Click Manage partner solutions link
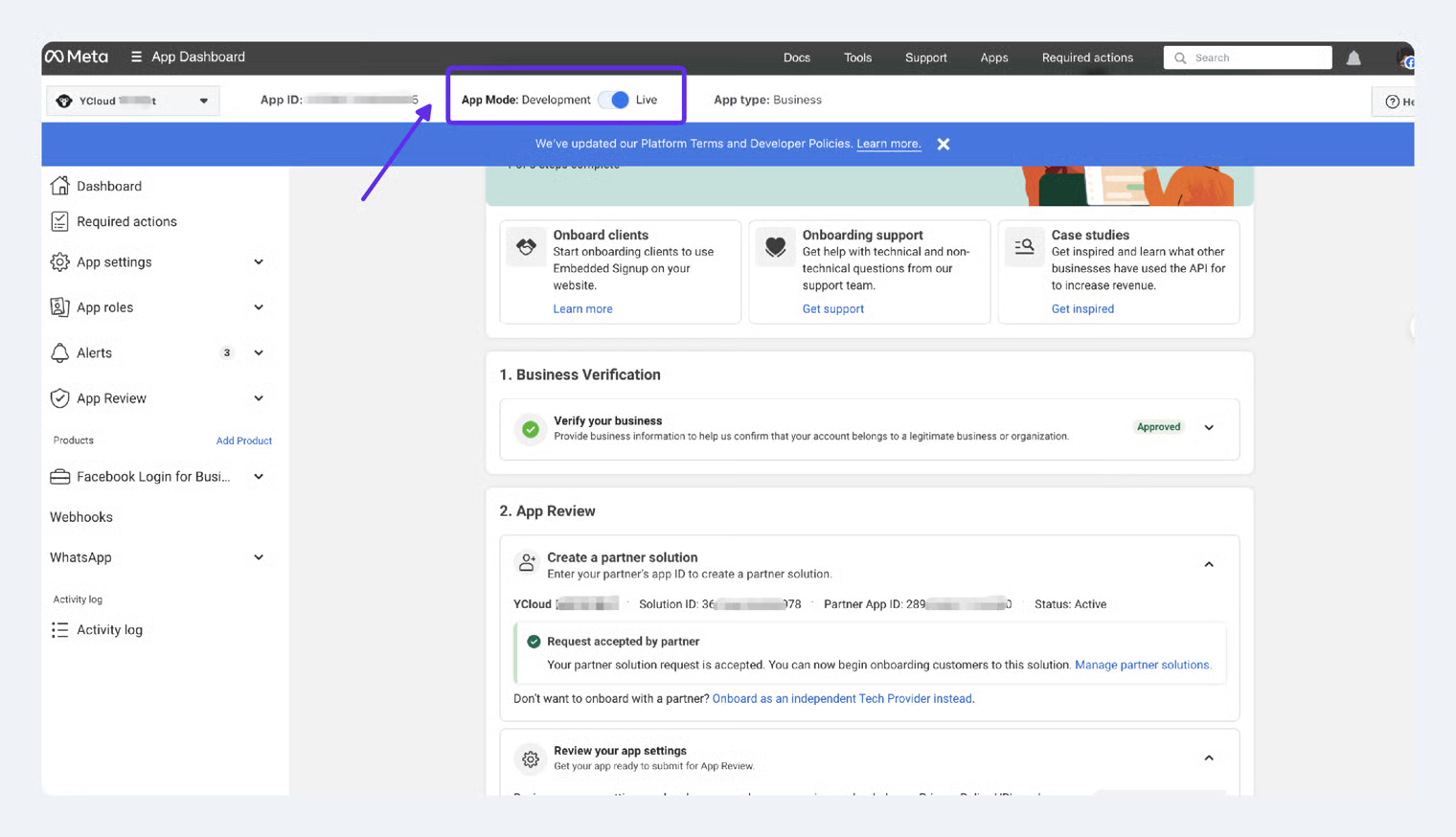Viewport: 1456px width, 837px height. click(1142, 665)
